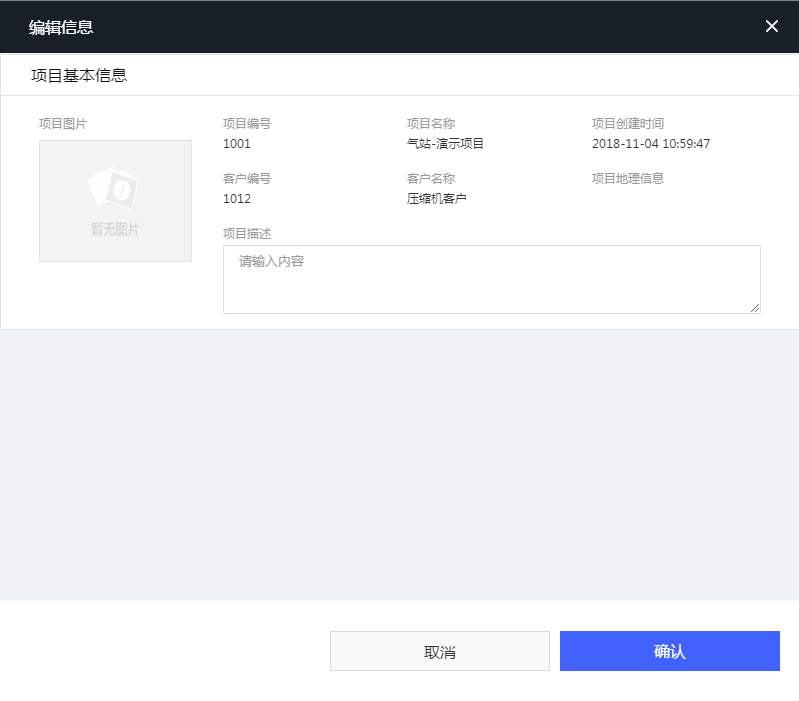This screenshot has height=701, width=799.
Task: Confirm changes with the 确认 button
Action: pos(669,651)
